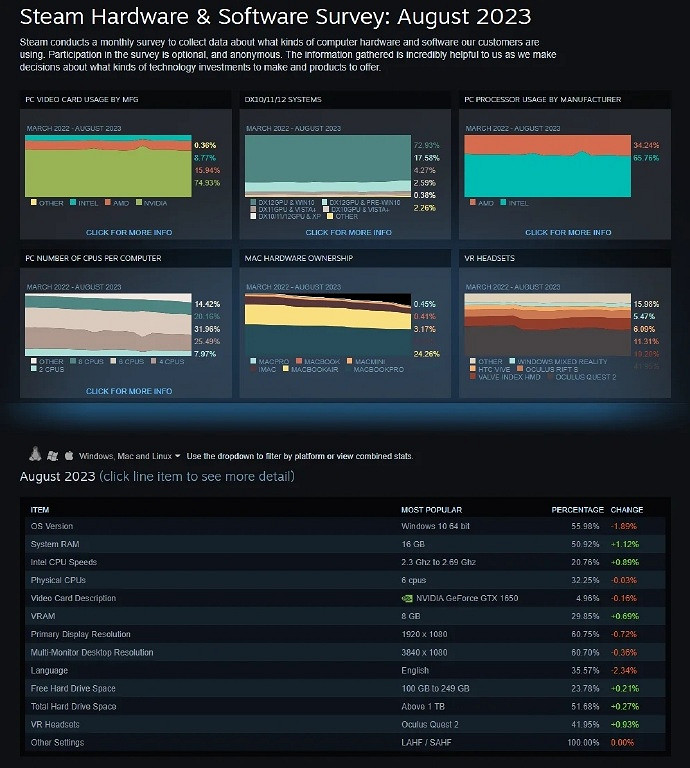This screenshot has height=768, width=690.
Task: Click the NVIDIA logo beside GeForce GTX 1650
Action: tap(407, 598)
